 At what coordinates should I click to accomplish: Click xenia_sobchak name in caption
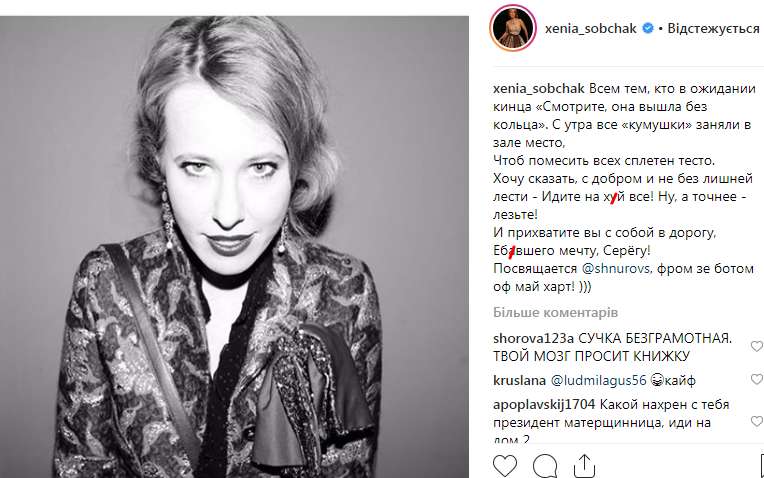click(x=538, y=89)
